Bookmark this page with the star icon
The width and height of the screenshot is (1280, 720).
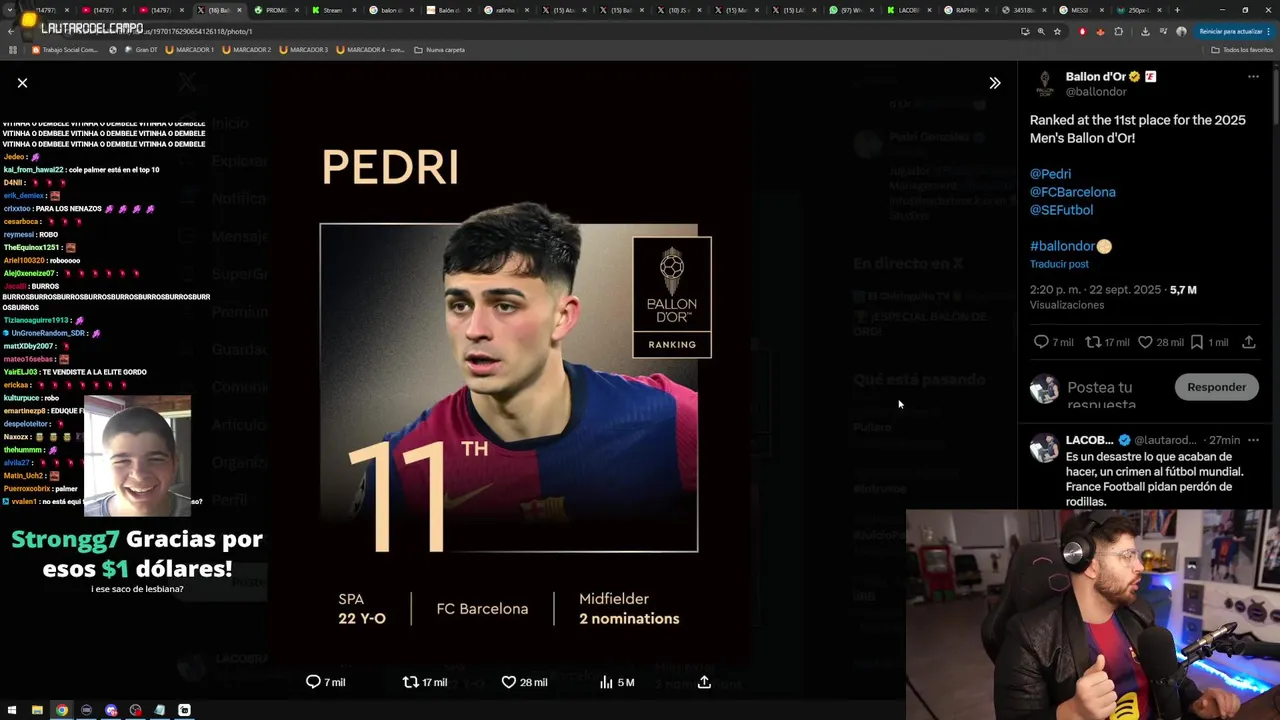(1057, 31)
